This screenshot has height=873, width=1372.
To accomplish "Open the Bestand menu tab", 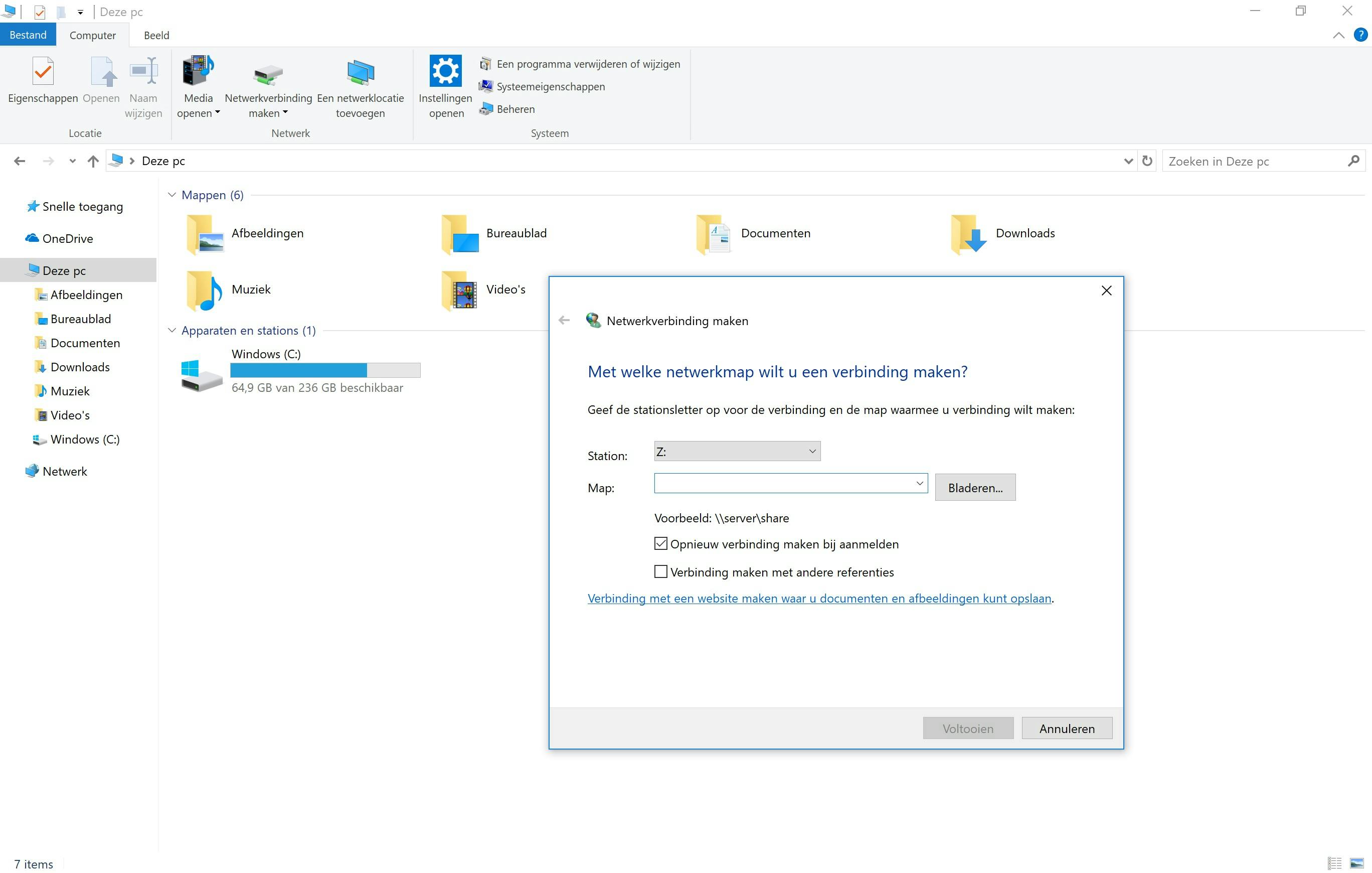I will point(28,35).
